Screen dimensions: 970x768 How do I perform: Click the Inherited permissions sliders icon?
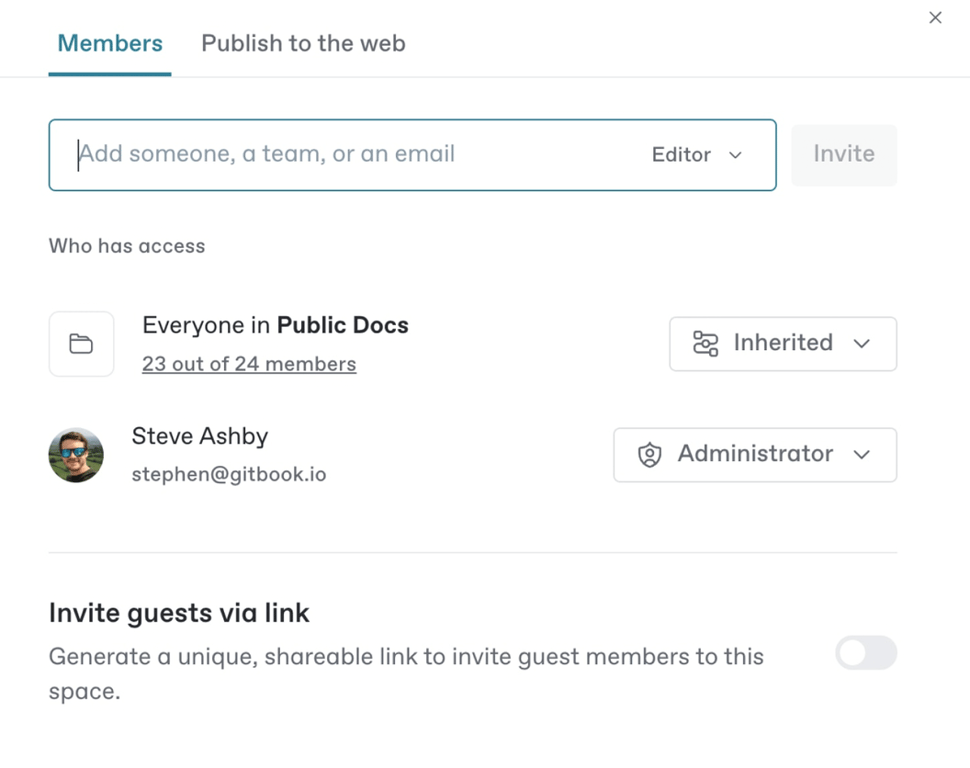pyautogui.click(x=706, y=344)
